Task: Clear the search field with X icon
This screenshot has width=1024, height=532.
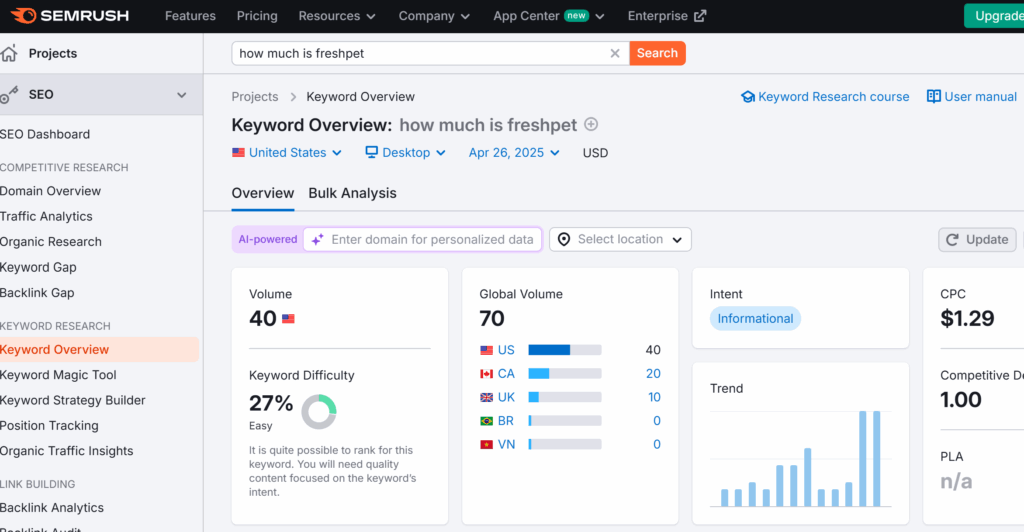Action: tap(615, 54)
